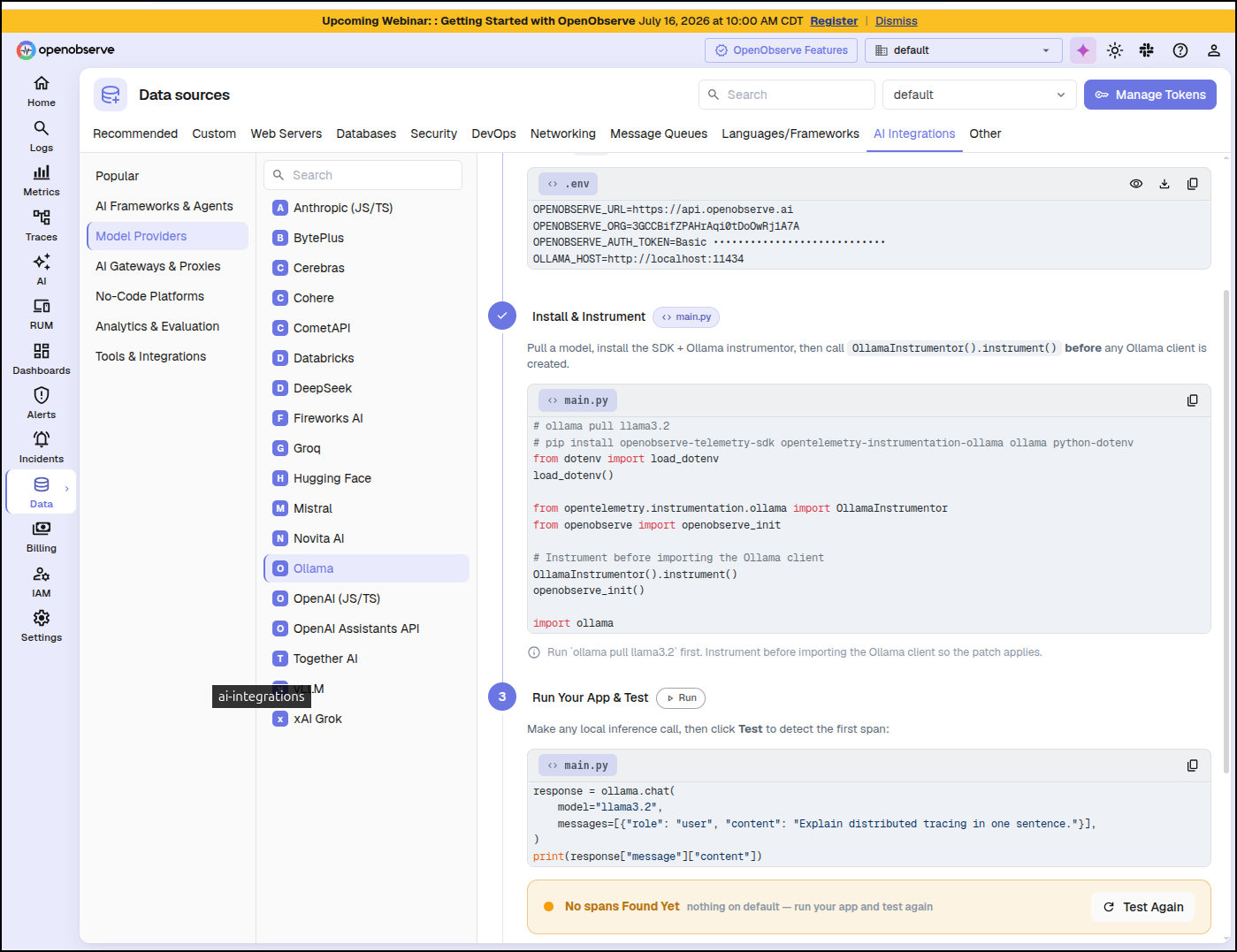Select the Together AI provider

coord(366,659)
